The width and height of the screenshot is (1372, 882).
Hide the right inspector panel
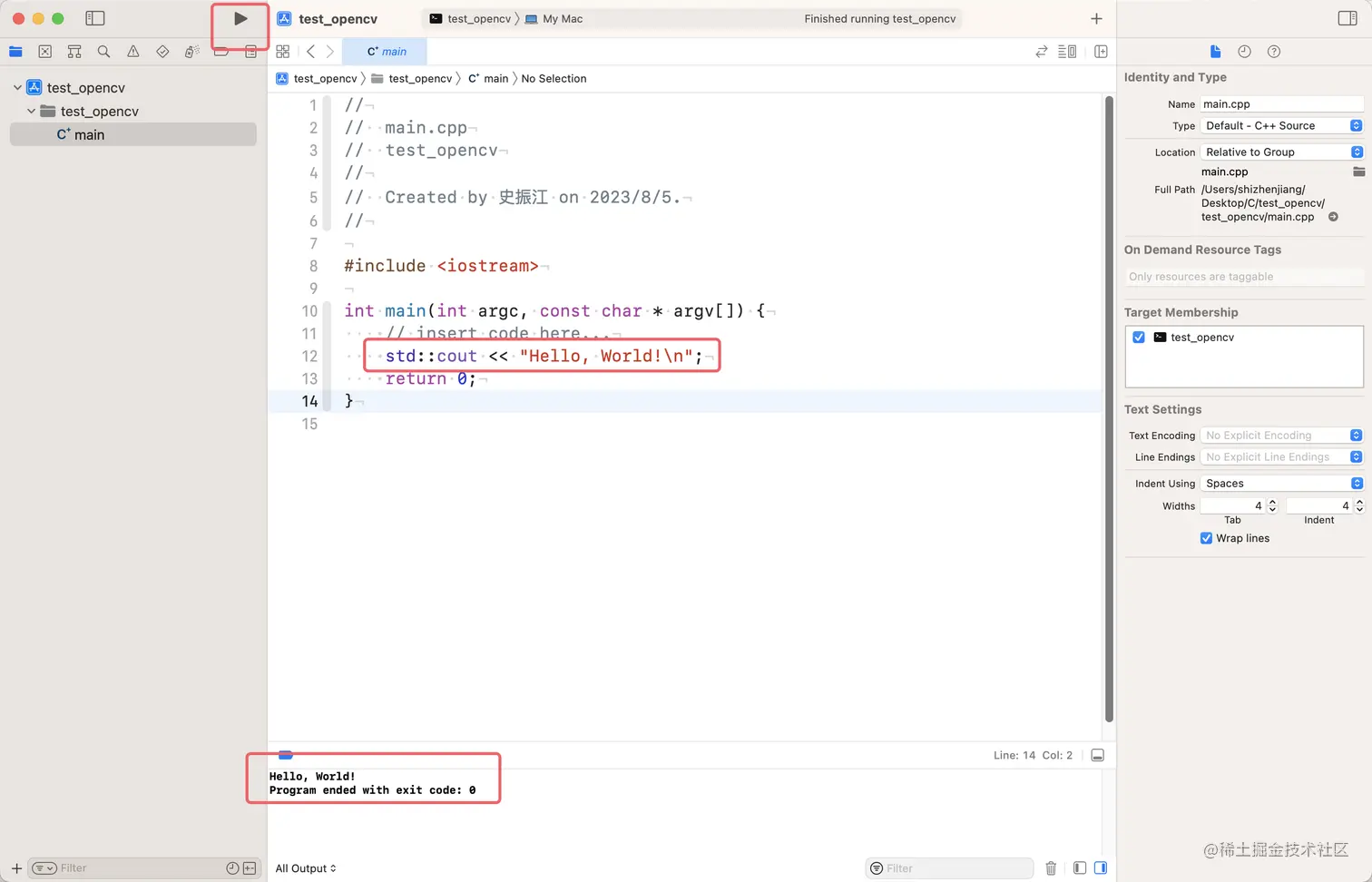pyautogui.click(x=1347, y=18)
